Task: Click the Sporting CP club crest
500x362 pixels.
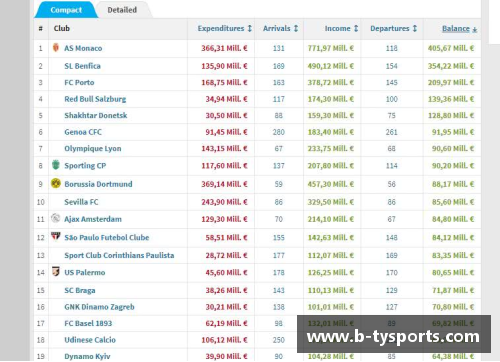Action: point(56,165)
